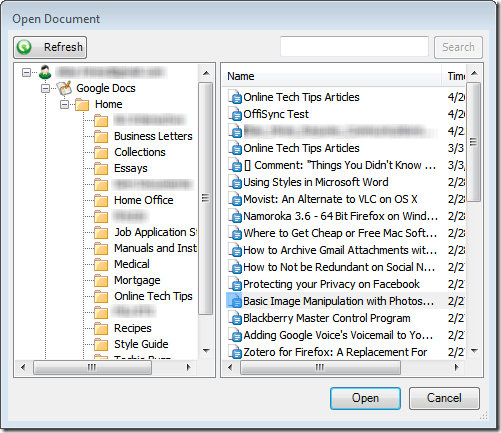Click the Recipes folder icon

[101, 328]
